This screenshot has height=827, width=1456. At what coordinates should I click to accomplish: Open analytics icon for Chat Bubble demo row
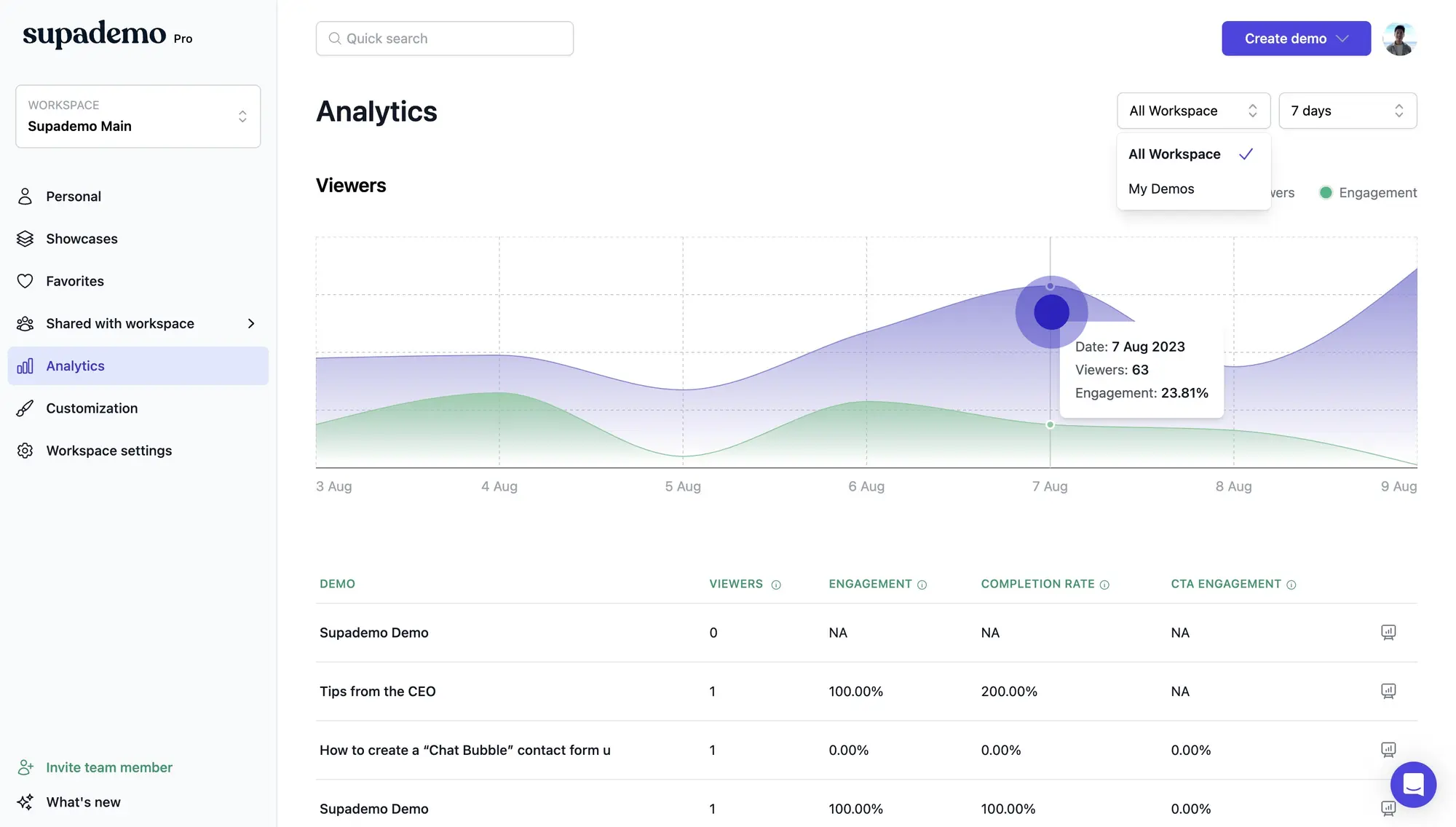[1388, 750]
